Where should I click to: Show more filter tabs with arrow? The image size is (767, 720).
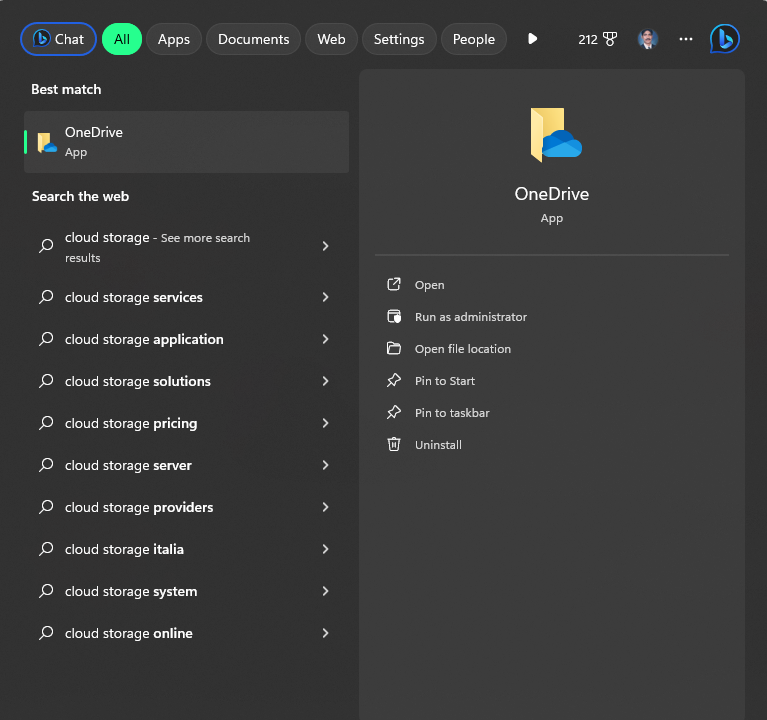coord(532,39)
